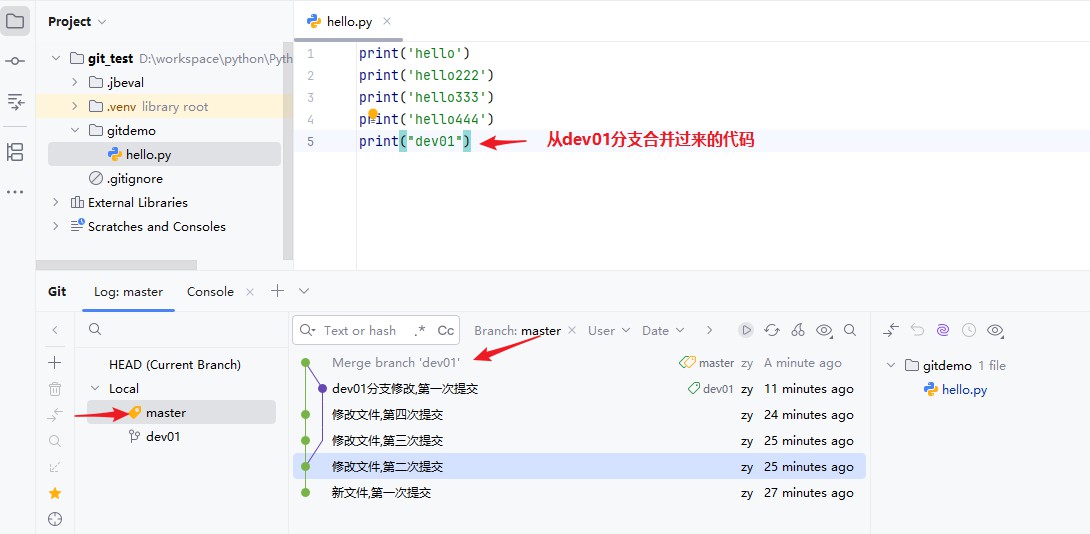Image resolution: width=1090 pixels, height=534 pixels.
Task: Close the Console tab
Action: 250,292
